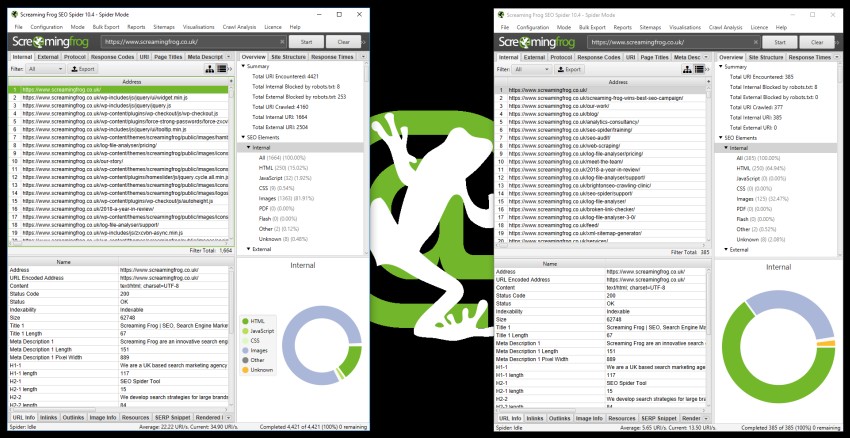The image size is (850, 438).
Task: Open more-tabs arrow after Meta Descript, left window
Action: [229, 57]
